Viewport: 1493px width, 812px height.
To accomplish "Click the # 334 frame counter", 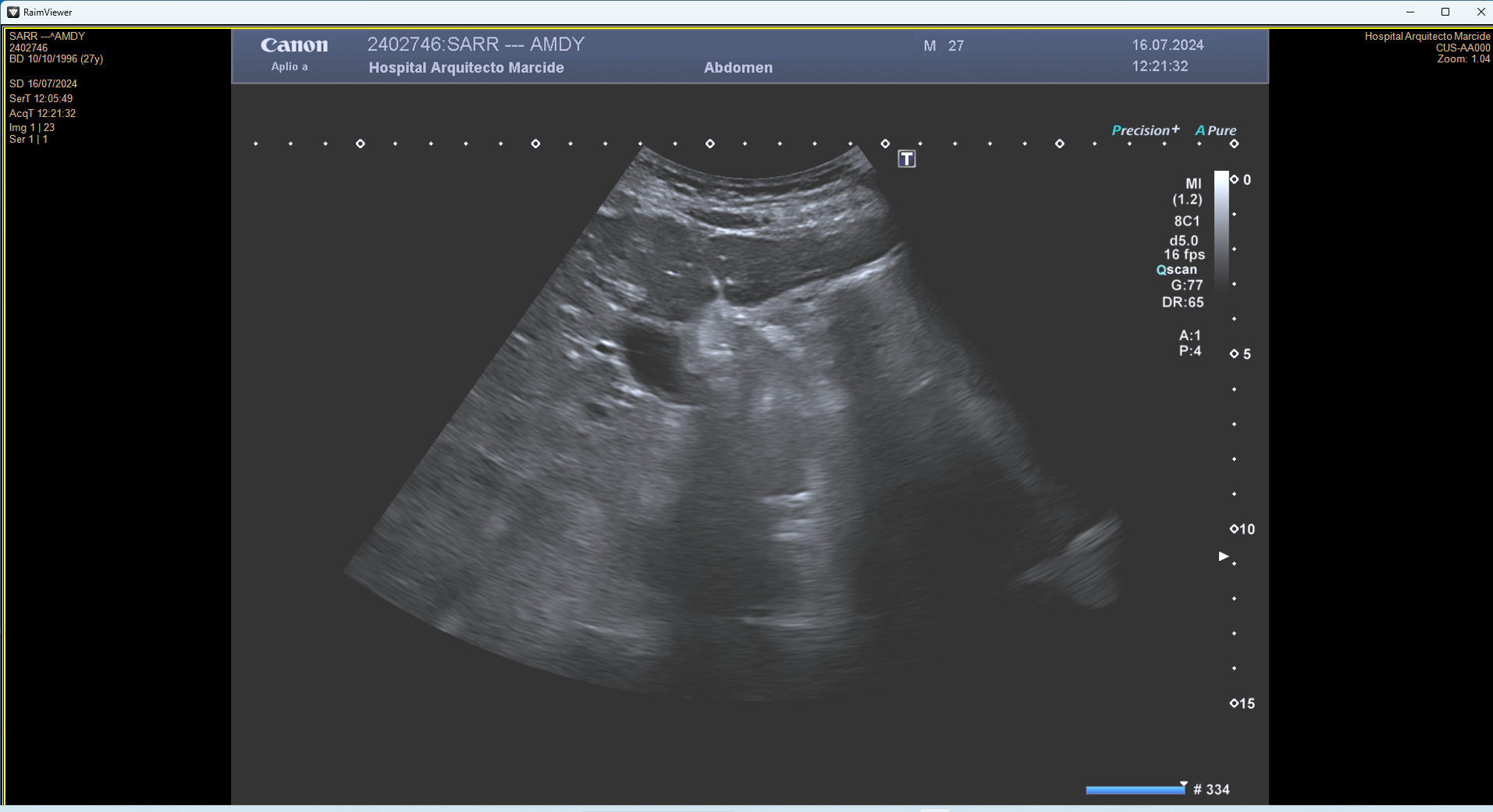I will 1211,789.
